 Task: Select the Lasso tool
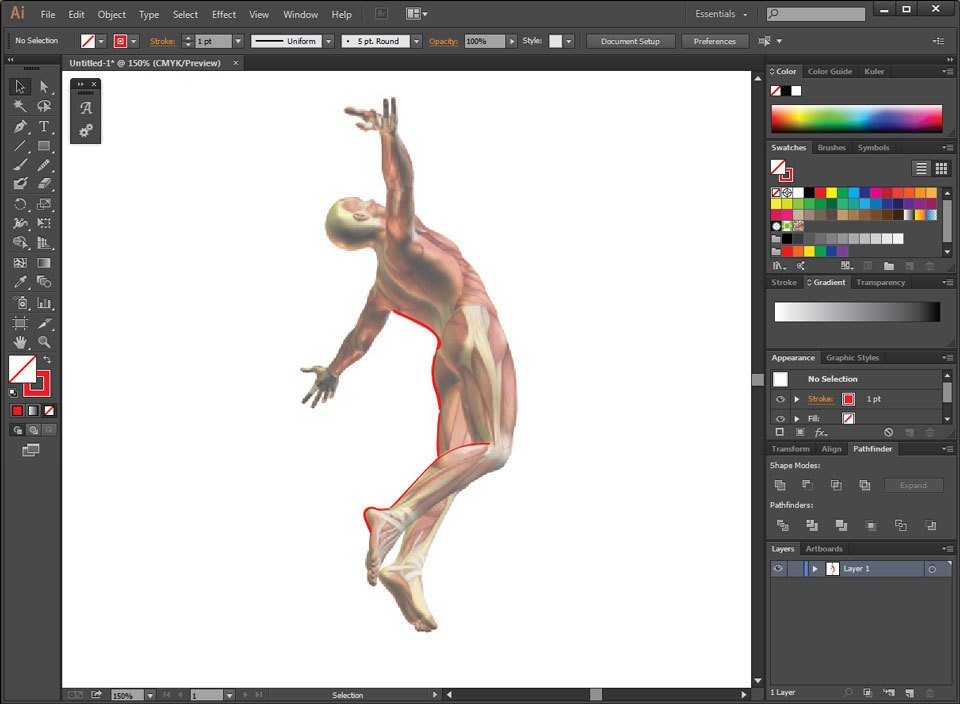pyautogui.click(x=43, y=106)
